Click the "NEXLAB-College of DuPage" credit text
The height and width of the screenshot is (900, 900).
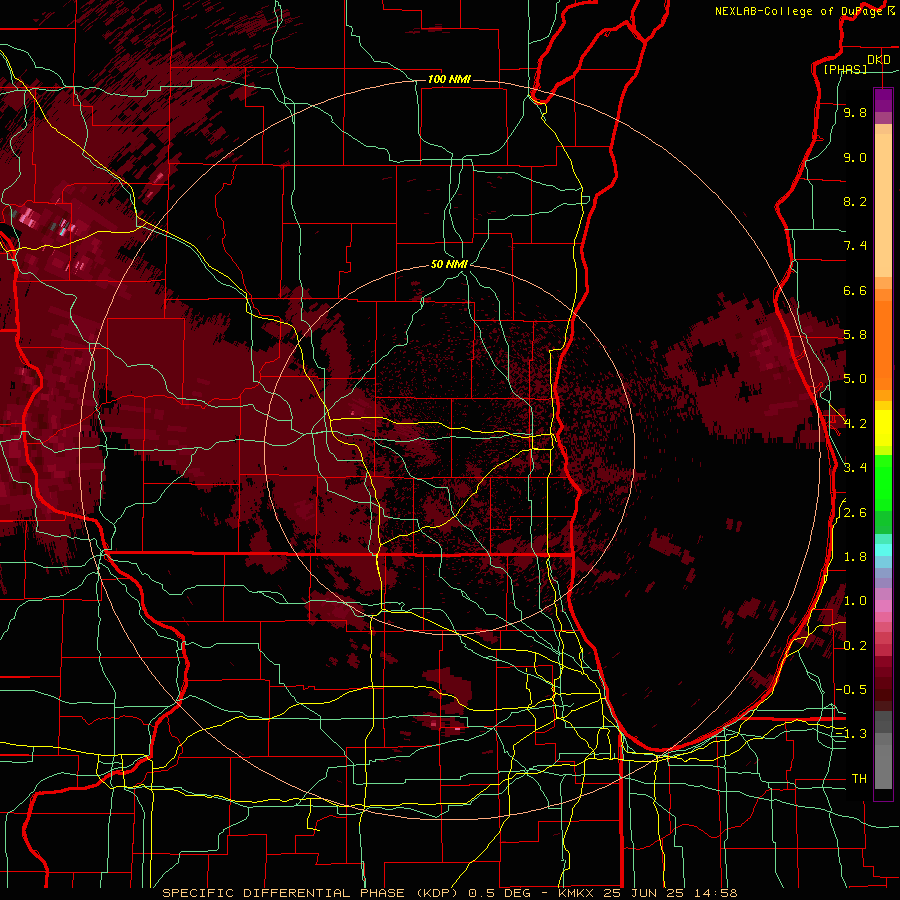798,11
